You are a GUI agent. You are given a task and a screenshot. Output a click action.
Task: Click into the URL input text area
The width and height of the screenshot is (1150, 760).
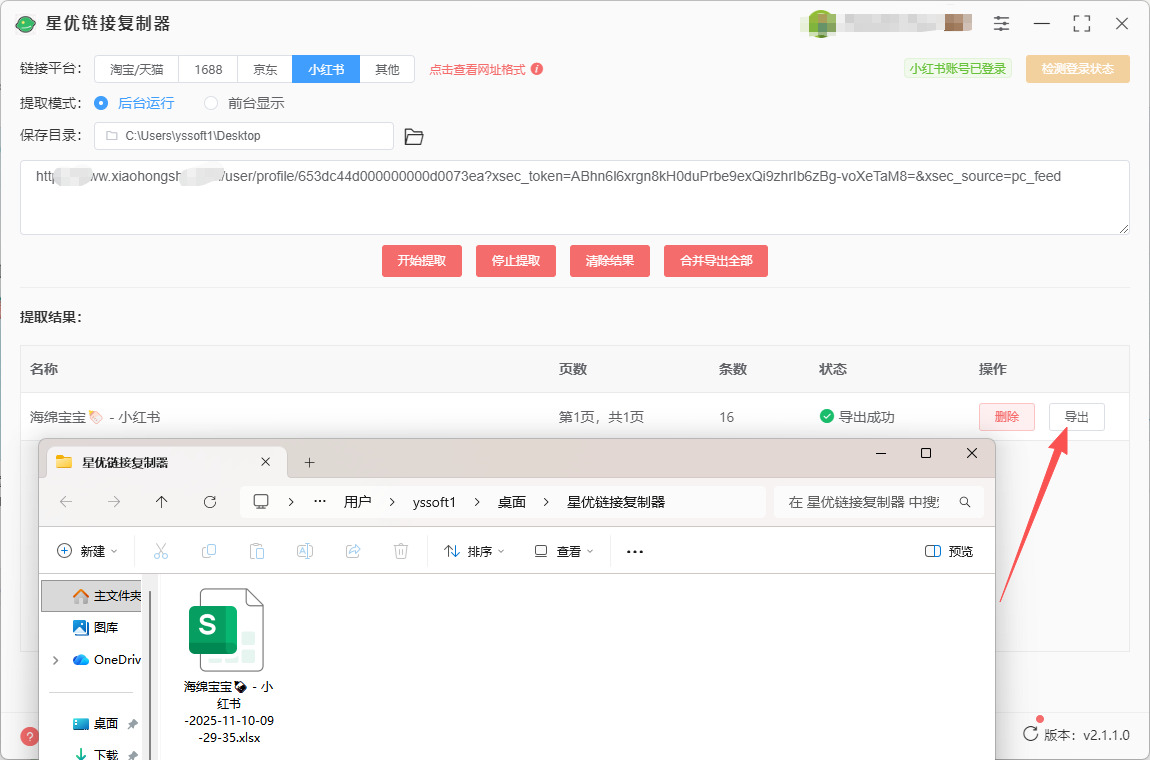click(574, 198)
